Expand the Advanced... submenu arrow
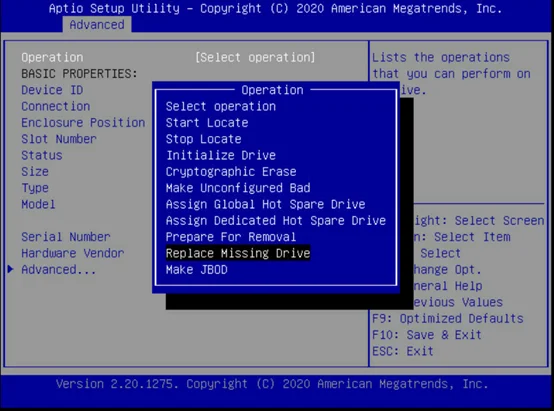 11,269
